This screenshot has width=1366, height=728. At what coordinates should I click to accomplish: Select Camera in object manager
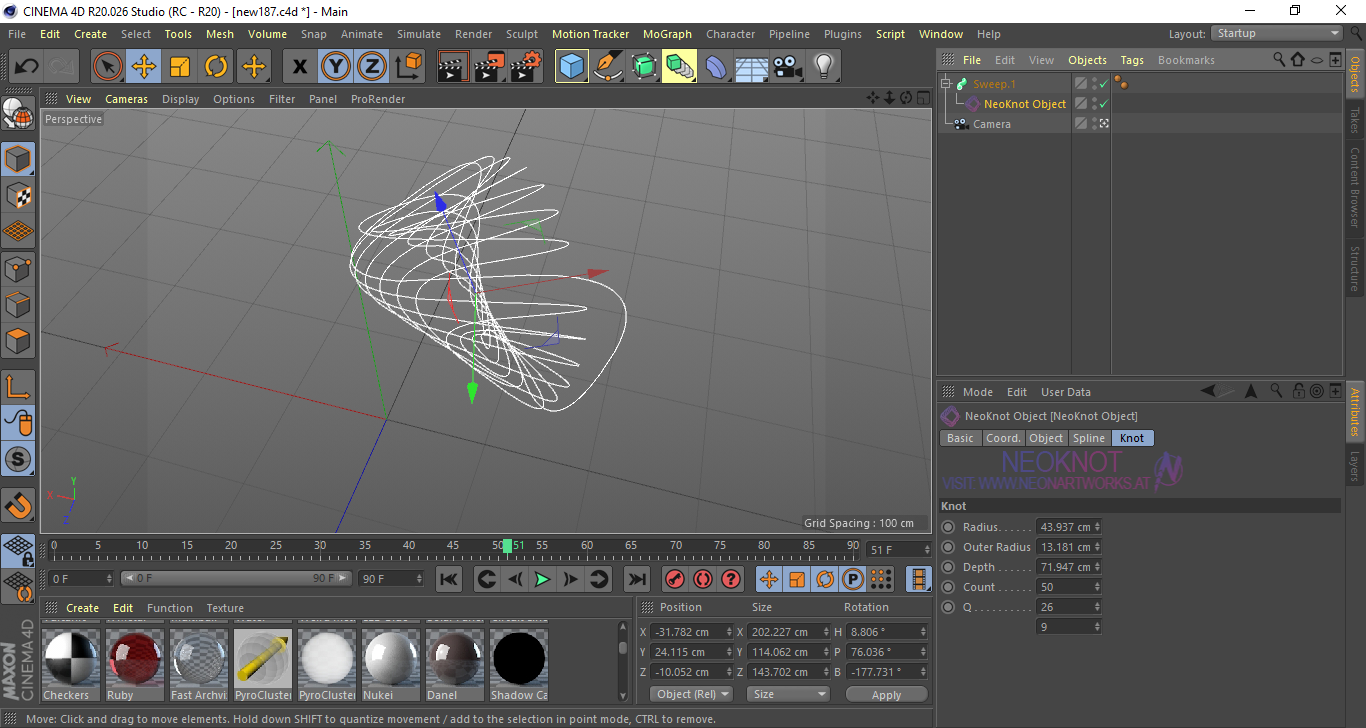click(x=992, y=124)
